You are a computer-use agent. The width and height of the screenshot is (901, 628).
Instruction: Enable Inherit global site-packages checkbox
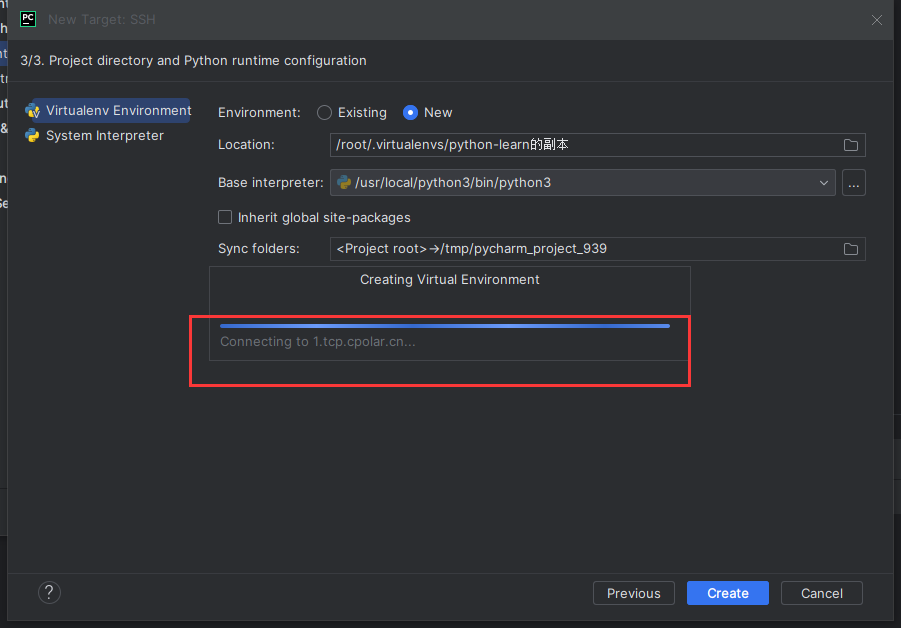(225, 217)
